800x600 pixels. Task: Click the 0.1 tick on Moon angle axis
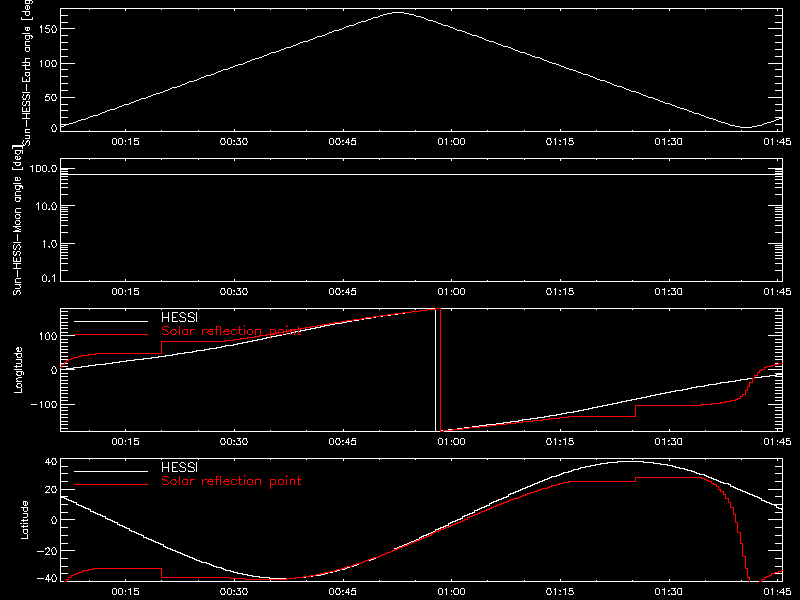point(49,279)
